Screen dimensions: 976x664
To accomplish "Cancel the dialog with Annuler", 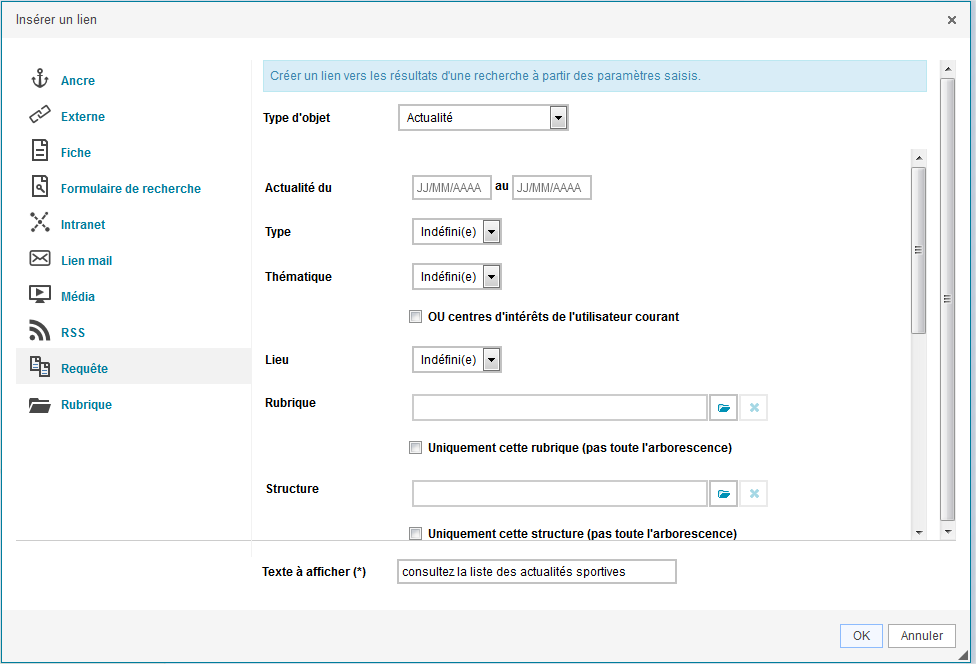I will click(x=922, y=635).
